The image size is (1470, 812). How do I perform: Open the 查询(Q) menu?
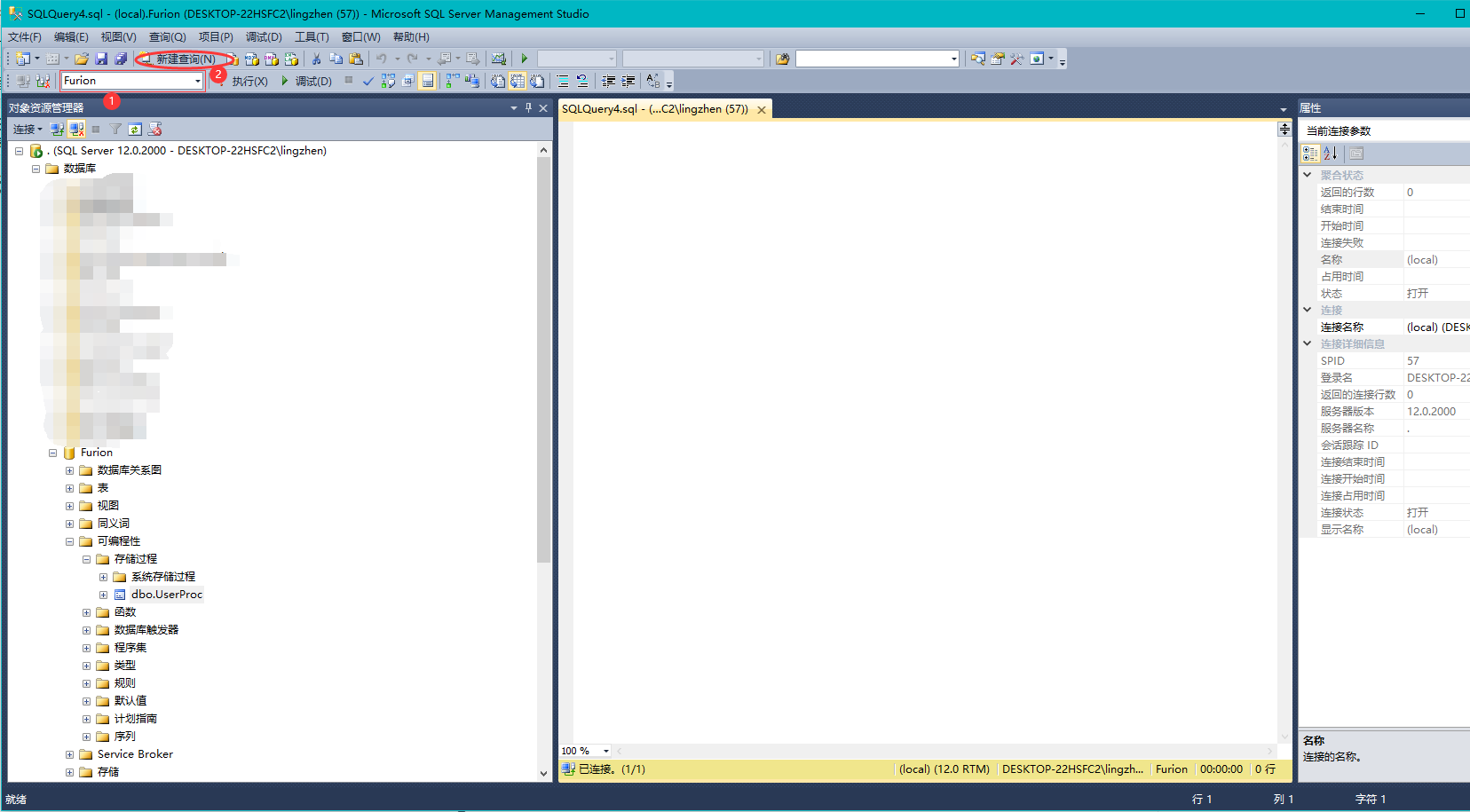click(x=165, y=37)
